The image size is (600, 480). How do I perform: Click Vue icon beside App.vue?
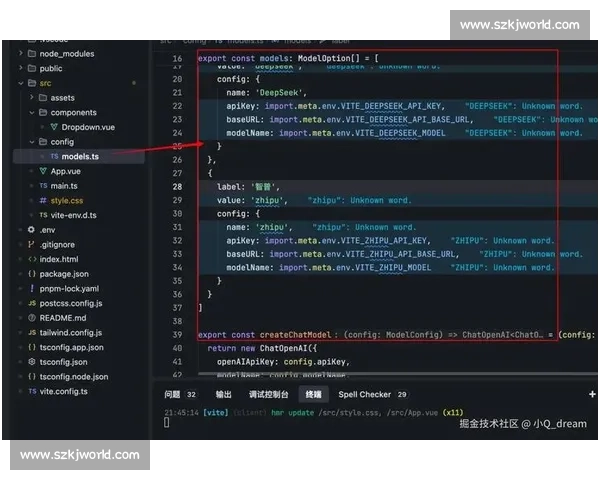[43, 171]
